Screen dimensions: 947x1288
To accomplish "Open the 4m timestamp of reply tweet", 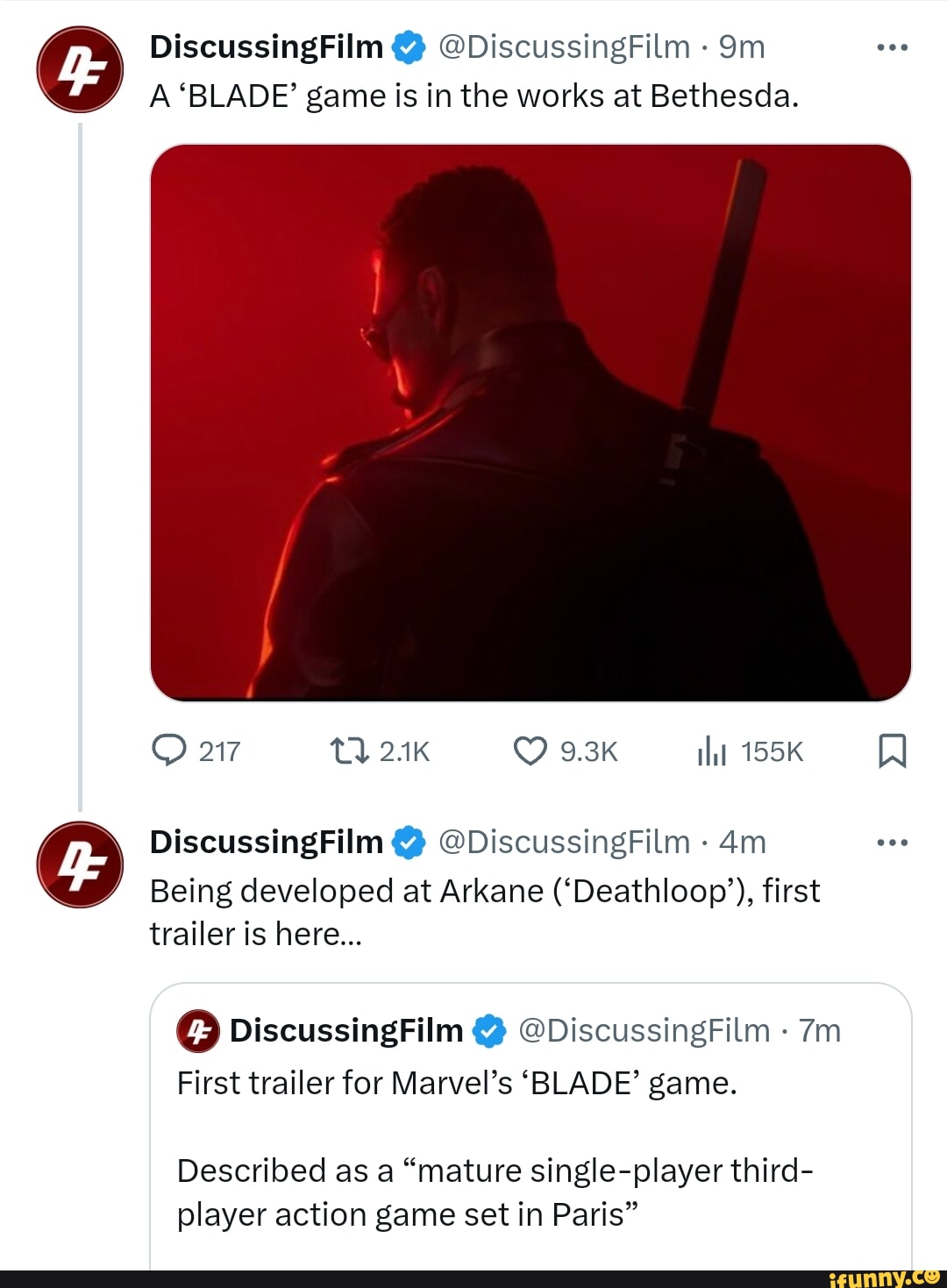I will 743,842.
